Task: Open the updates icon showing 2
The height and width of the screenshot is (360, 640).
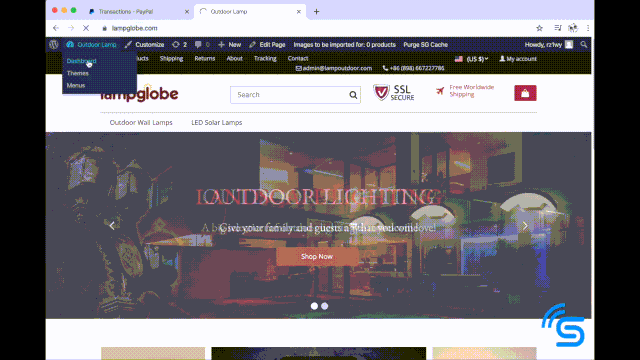Action: 179,44
